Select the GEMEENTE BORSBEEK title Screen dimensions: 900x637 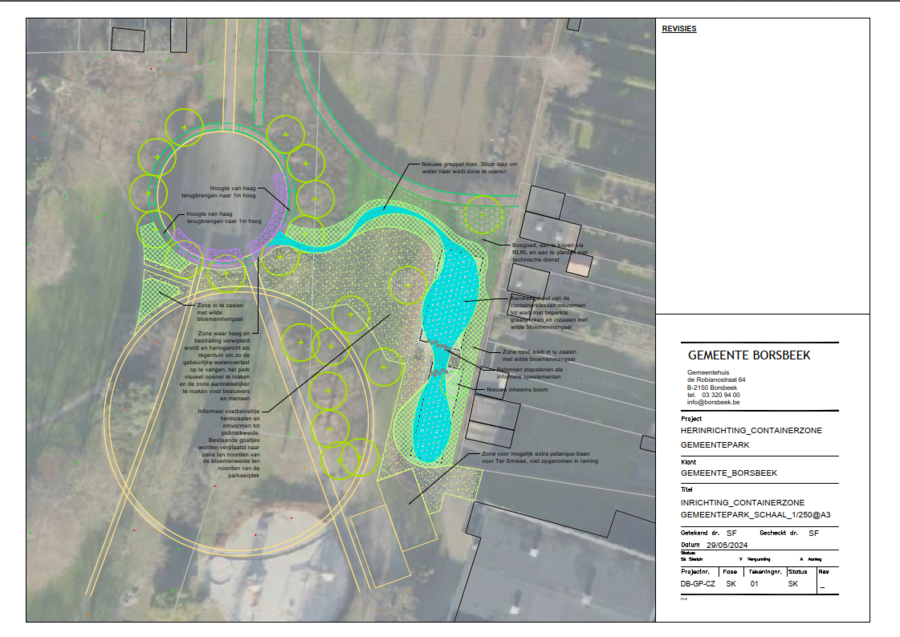[749, 356]
